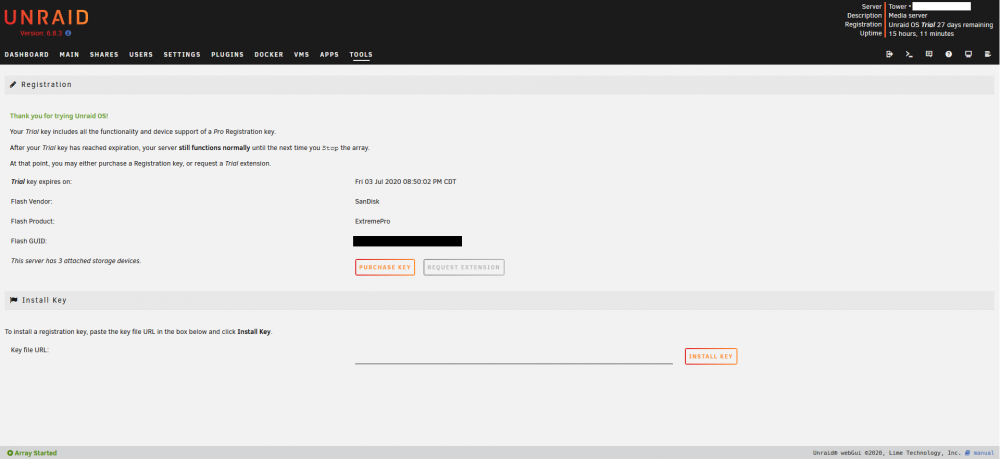1000x459 pixels.
Task: Click the SanDisk flash vendor value
Action: coord(367,201)
